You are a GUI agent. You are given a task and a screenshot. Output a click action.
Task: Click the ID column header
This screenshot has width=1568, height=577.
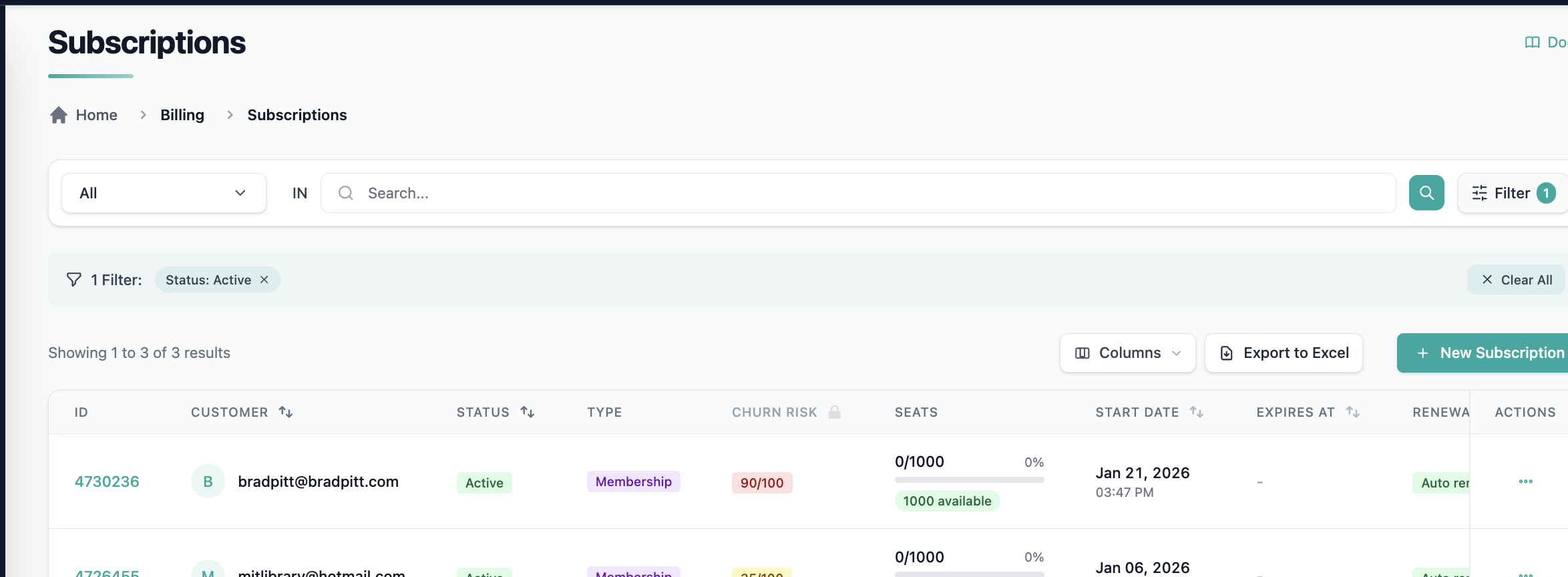pyautogui.click(x=81, y=412)
